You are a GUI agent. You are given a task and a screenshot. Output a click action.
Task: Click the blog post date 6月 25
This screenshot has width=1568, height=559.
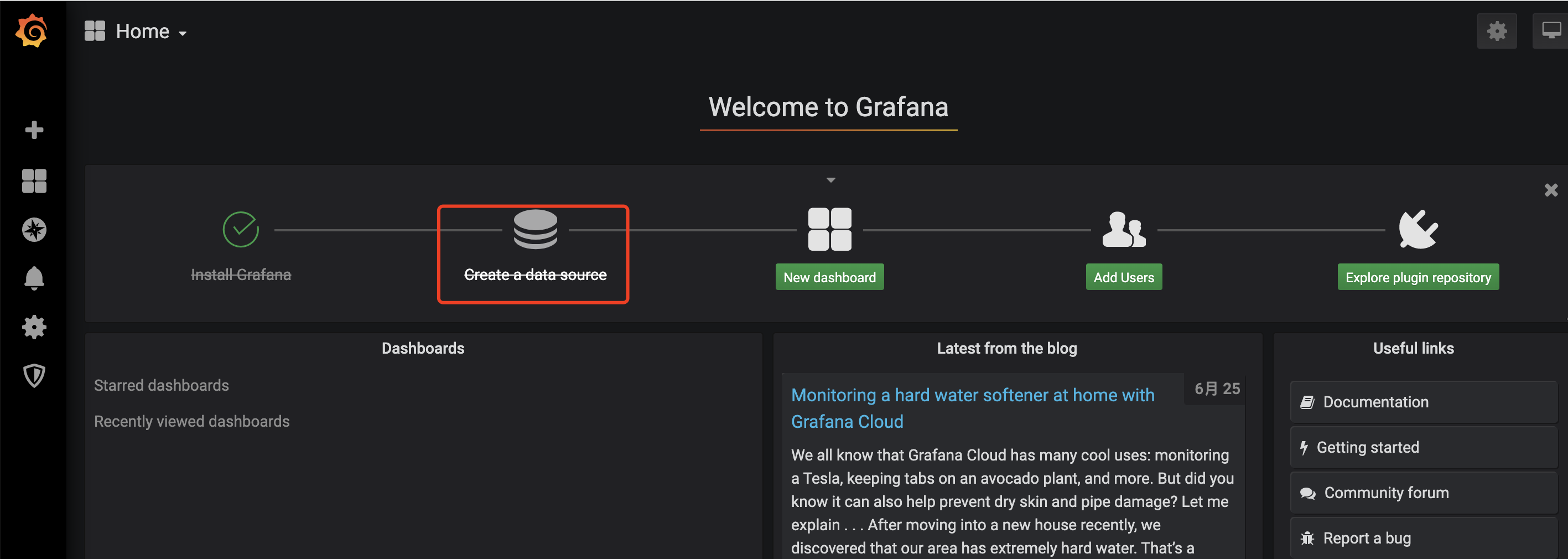[1217, 389]
